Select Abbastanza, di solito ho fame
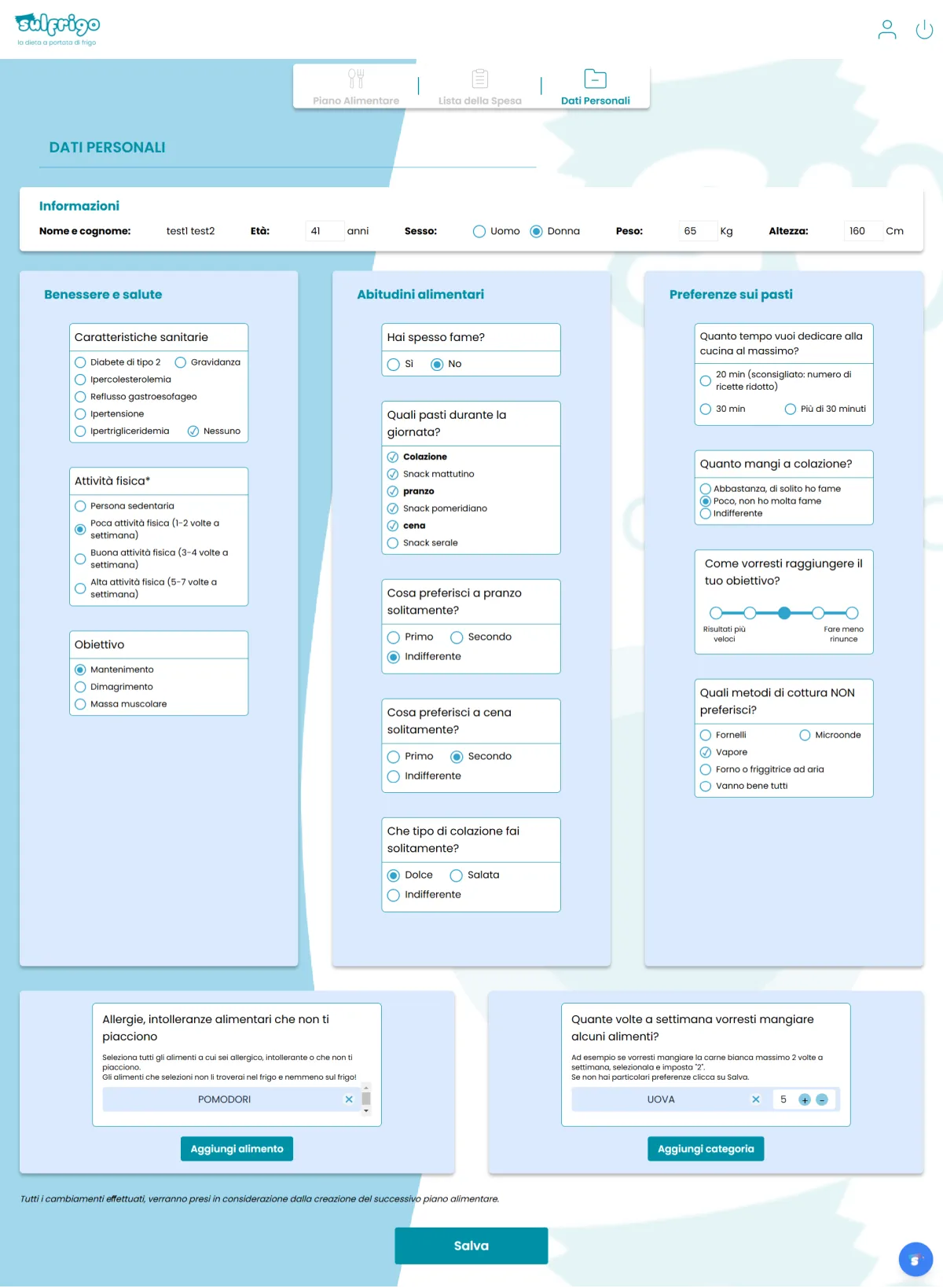This screenshot has width=943, height=1288. tap(706, 489)
